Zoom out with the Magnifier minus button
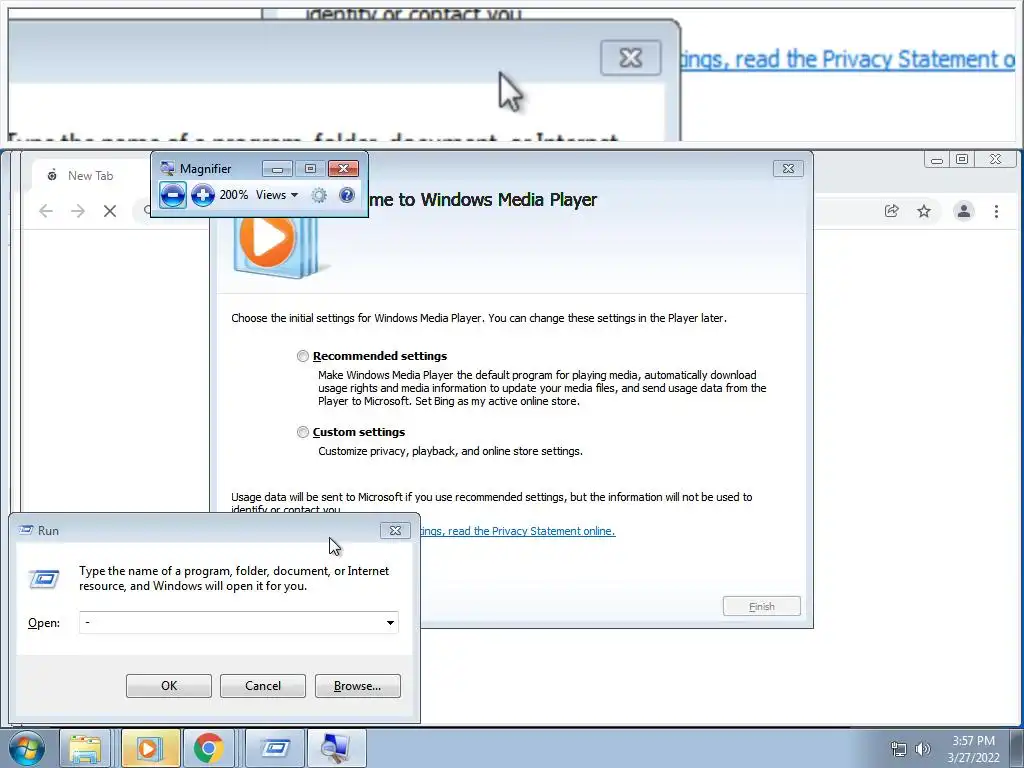Viewport: 1024px width, 768px height. [x=172, y=195]
